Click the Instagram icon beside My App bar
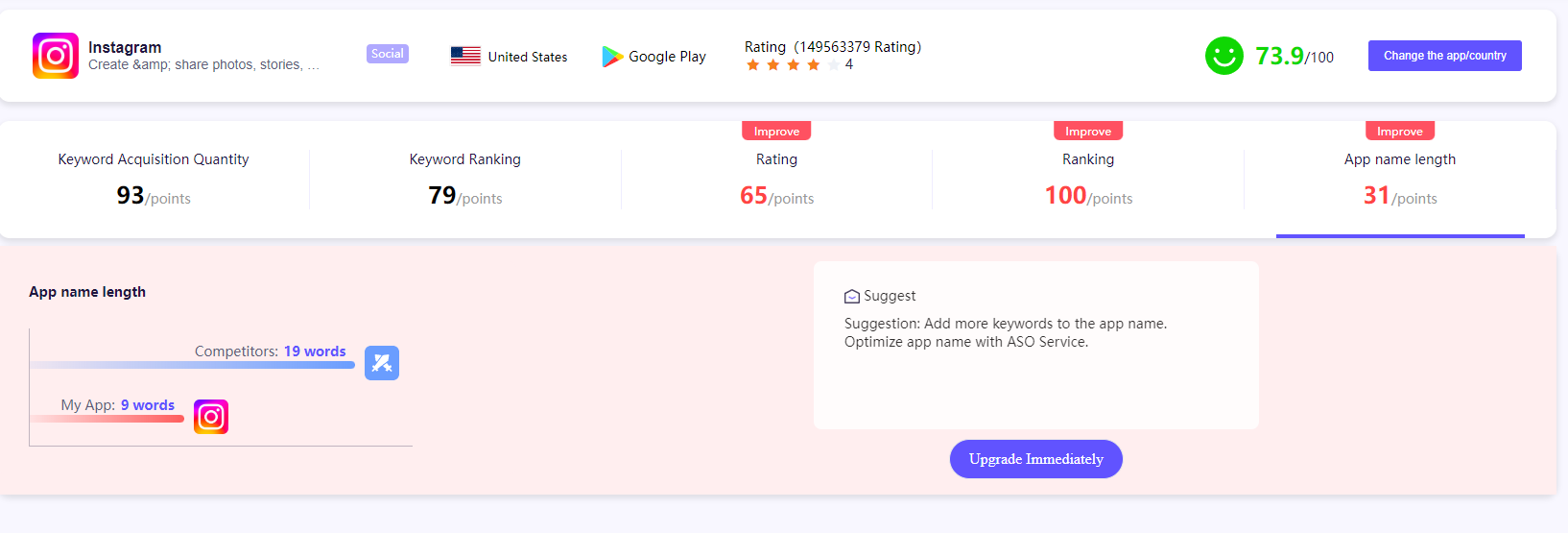The image size is (1568, 533). 211,417
